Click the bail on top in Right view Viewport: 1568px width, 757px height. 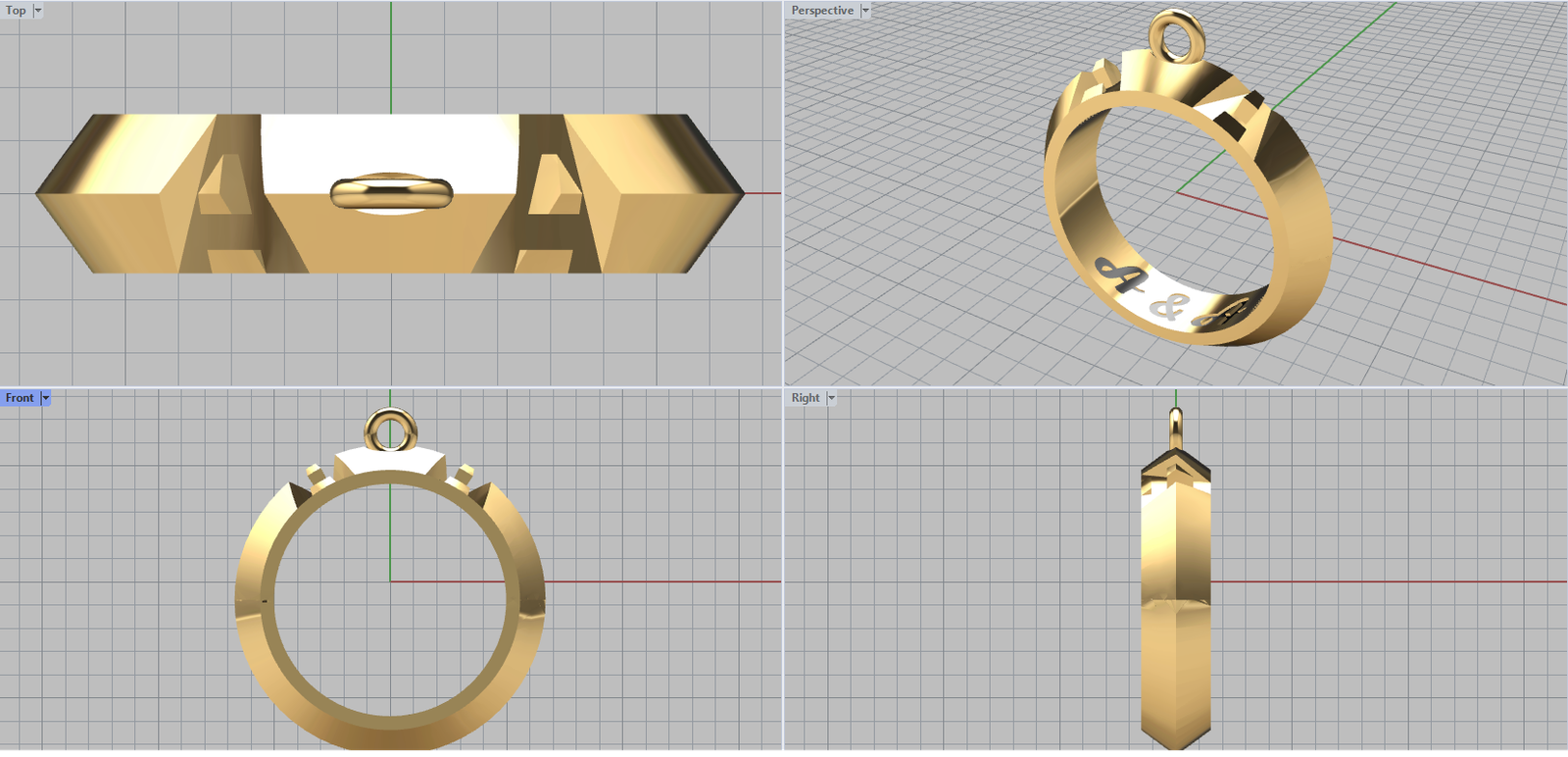[1176, 427]
